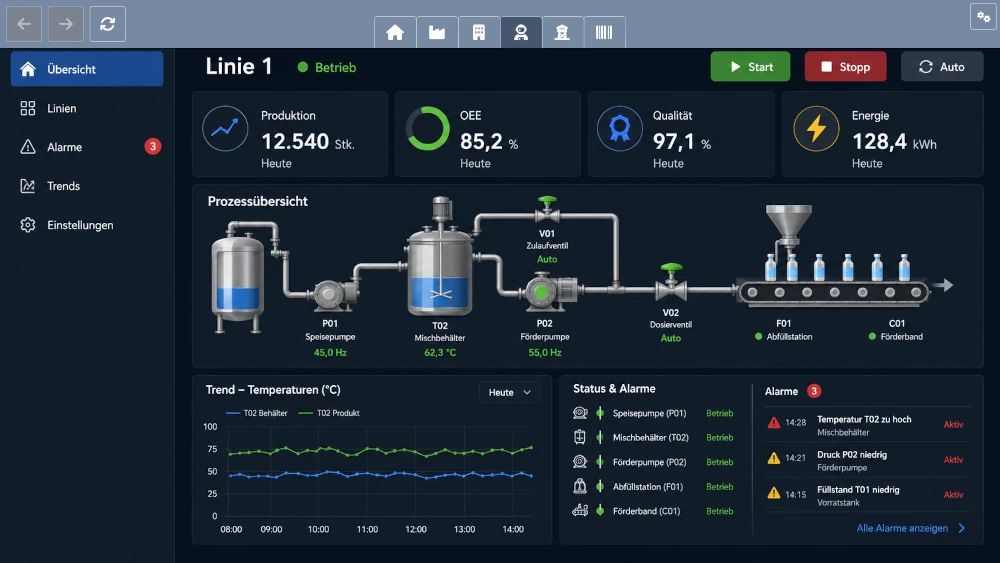Open the factory icon tab
Screen dimensions: 1000x563
(437, 32)
